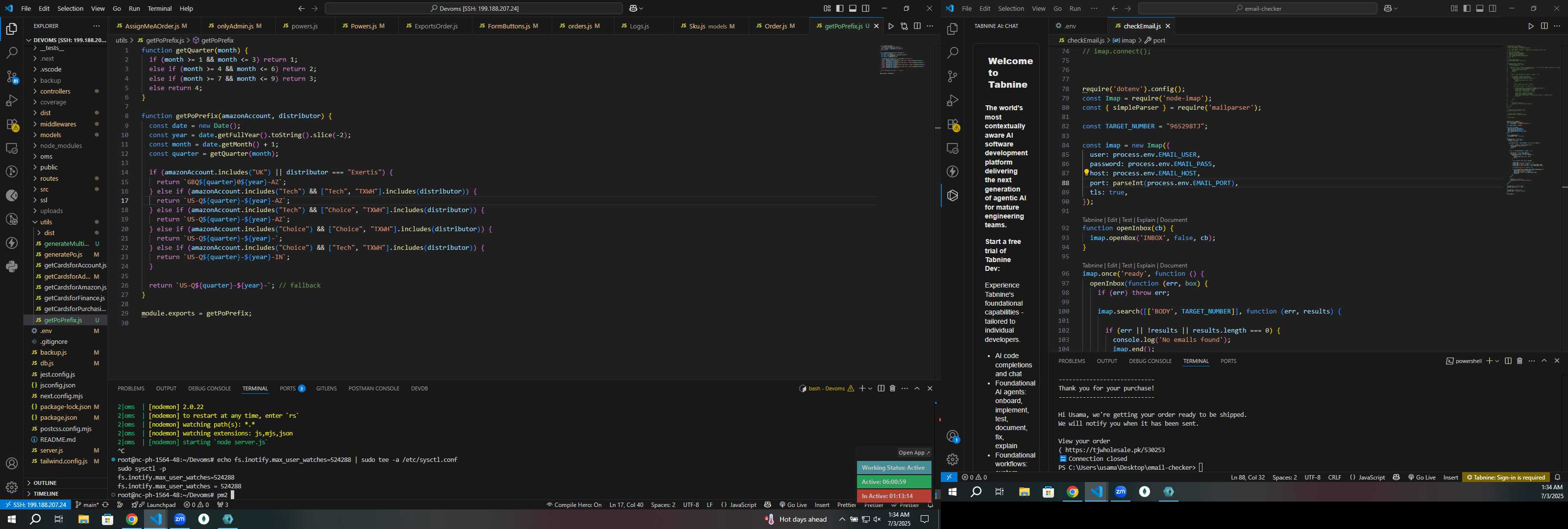
Task: Open new terminal dropdown arrow in Devoms panel
Action: click(x=870, y=388)
